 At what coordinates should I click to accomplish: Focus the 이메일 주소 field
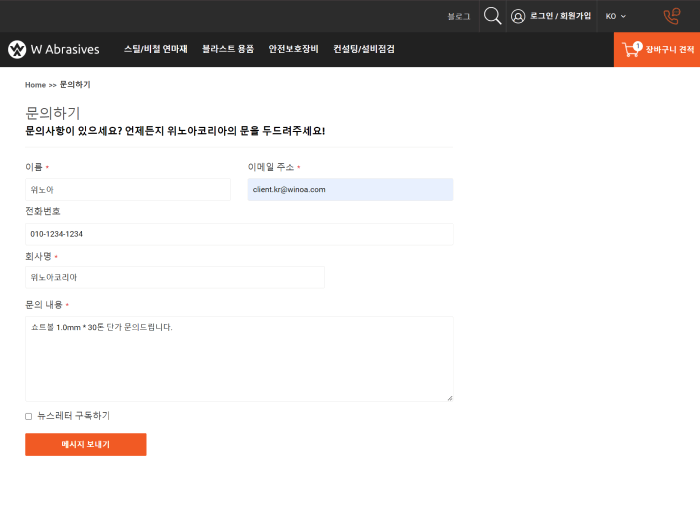[350, 189]
